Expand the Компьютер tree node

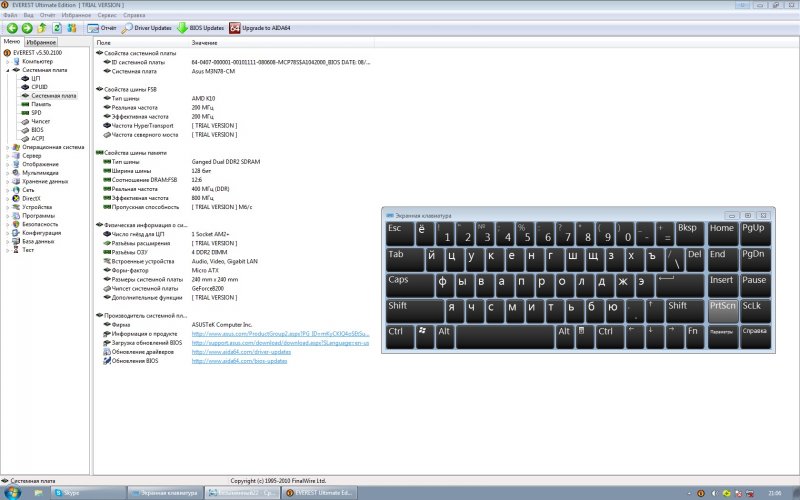(7, 61)
